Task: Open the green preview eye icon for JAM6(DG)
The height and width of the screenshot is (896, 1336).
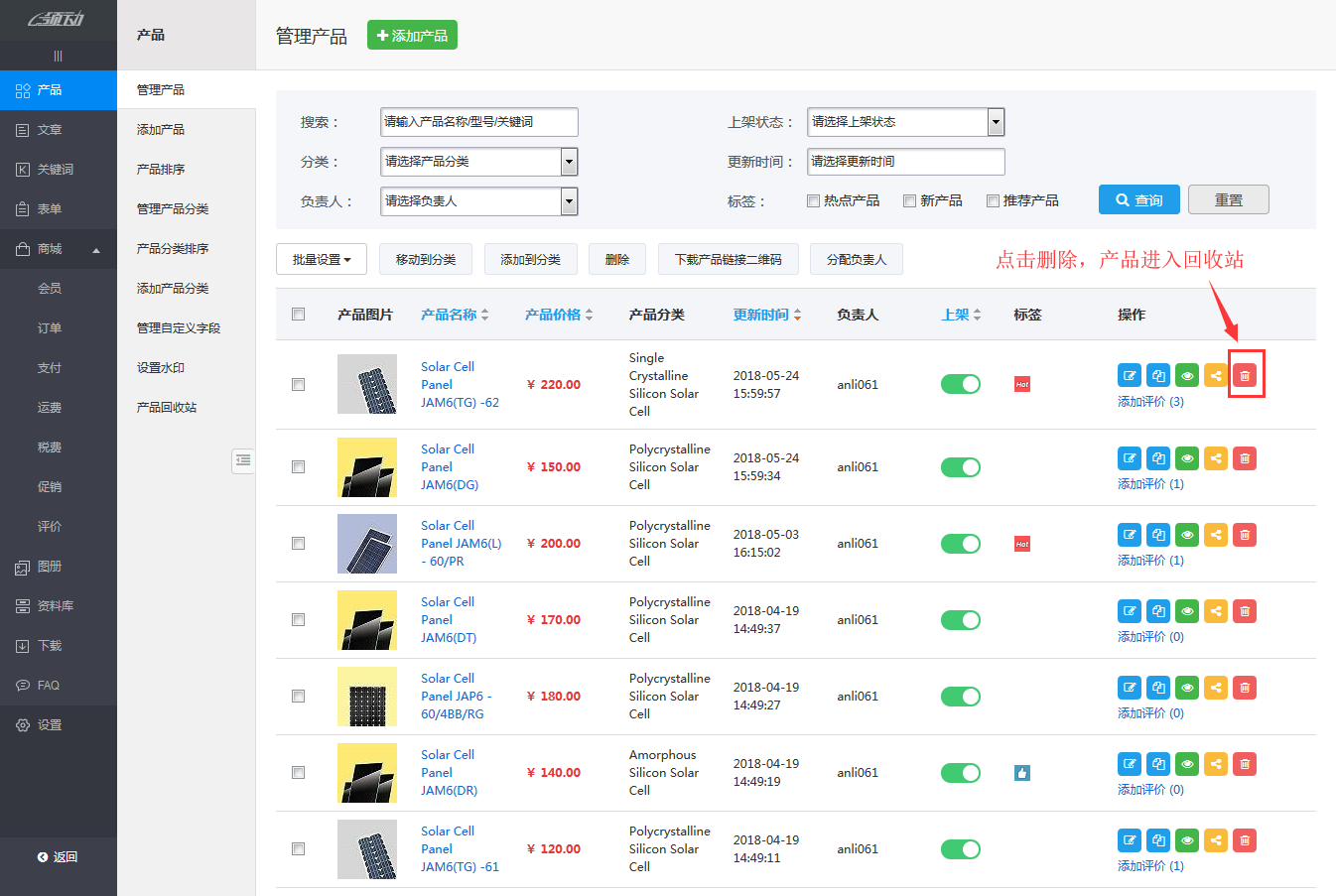Action: 1187,457
